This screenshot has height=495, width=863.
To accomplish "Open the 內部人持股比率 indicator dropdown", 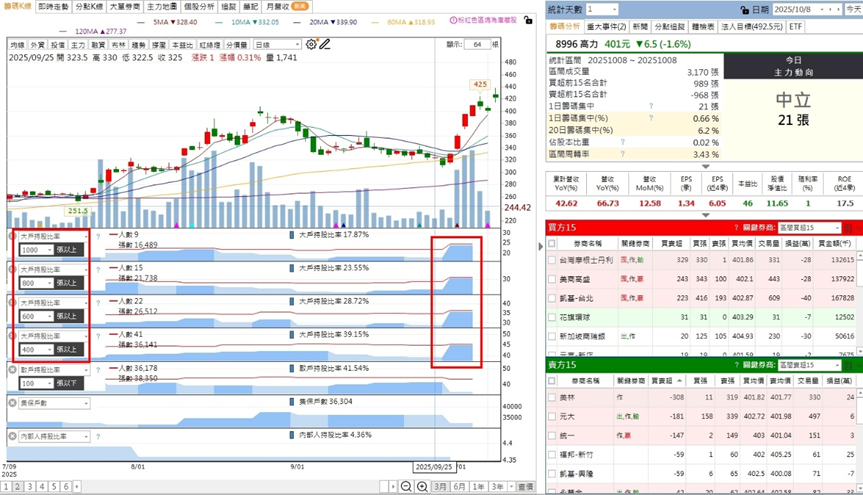I will click(x=54, y=436).
